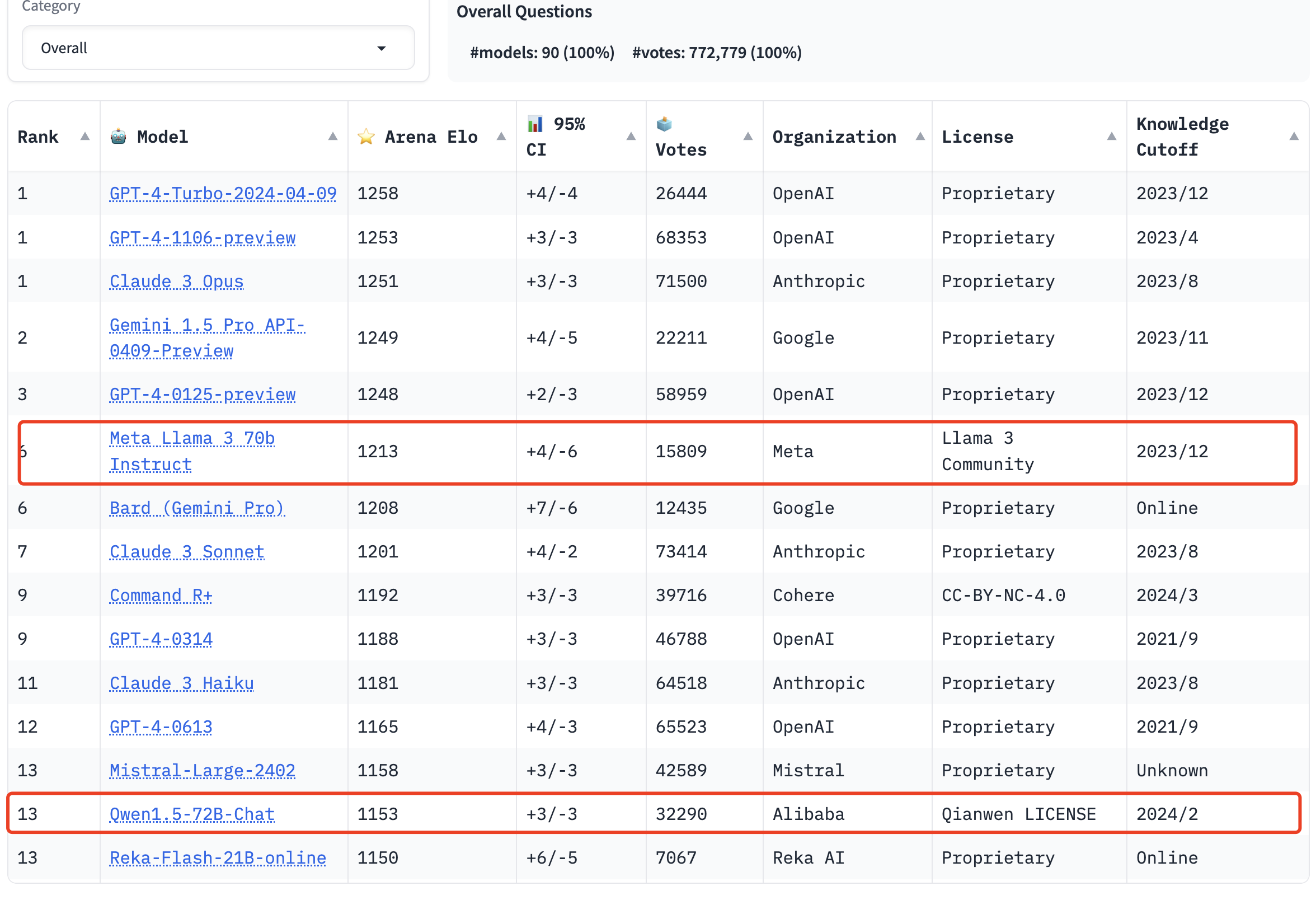Open the Category dropdown showing Overall
The image size is (1316, 900).
(x=218, y=48)
